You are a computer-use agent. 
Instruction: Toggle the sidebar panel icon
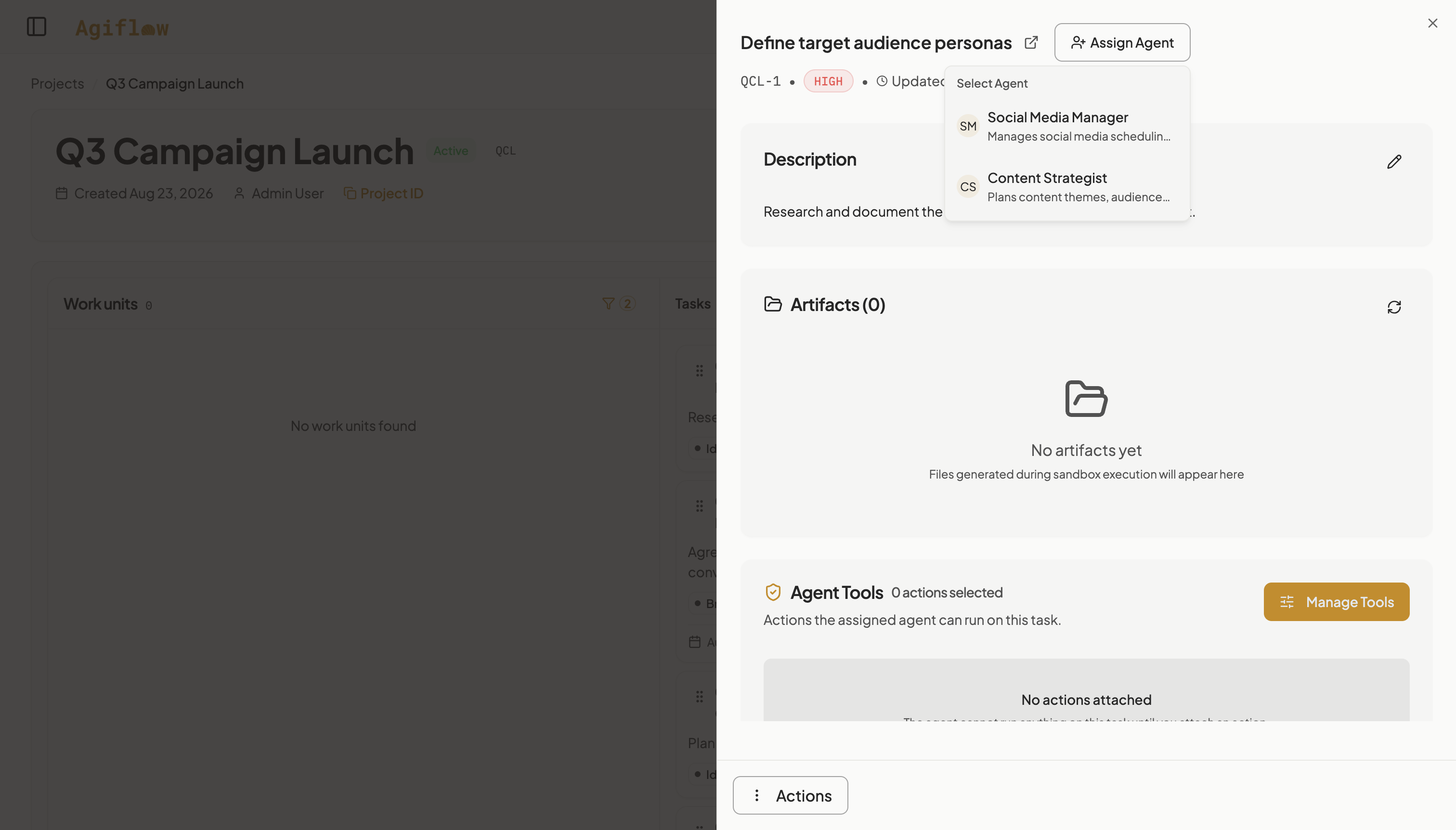click(x=37, y=27)
